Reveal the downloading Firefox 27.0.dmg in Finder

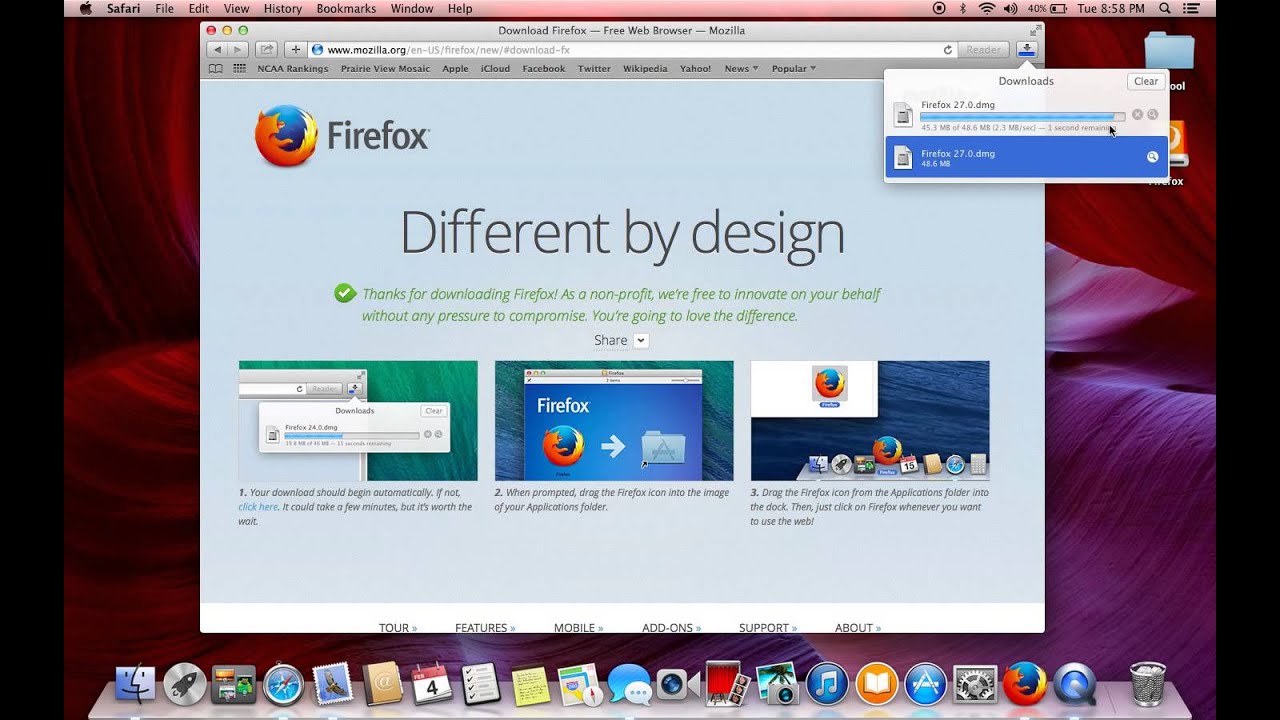click(x=1153, y=115)
